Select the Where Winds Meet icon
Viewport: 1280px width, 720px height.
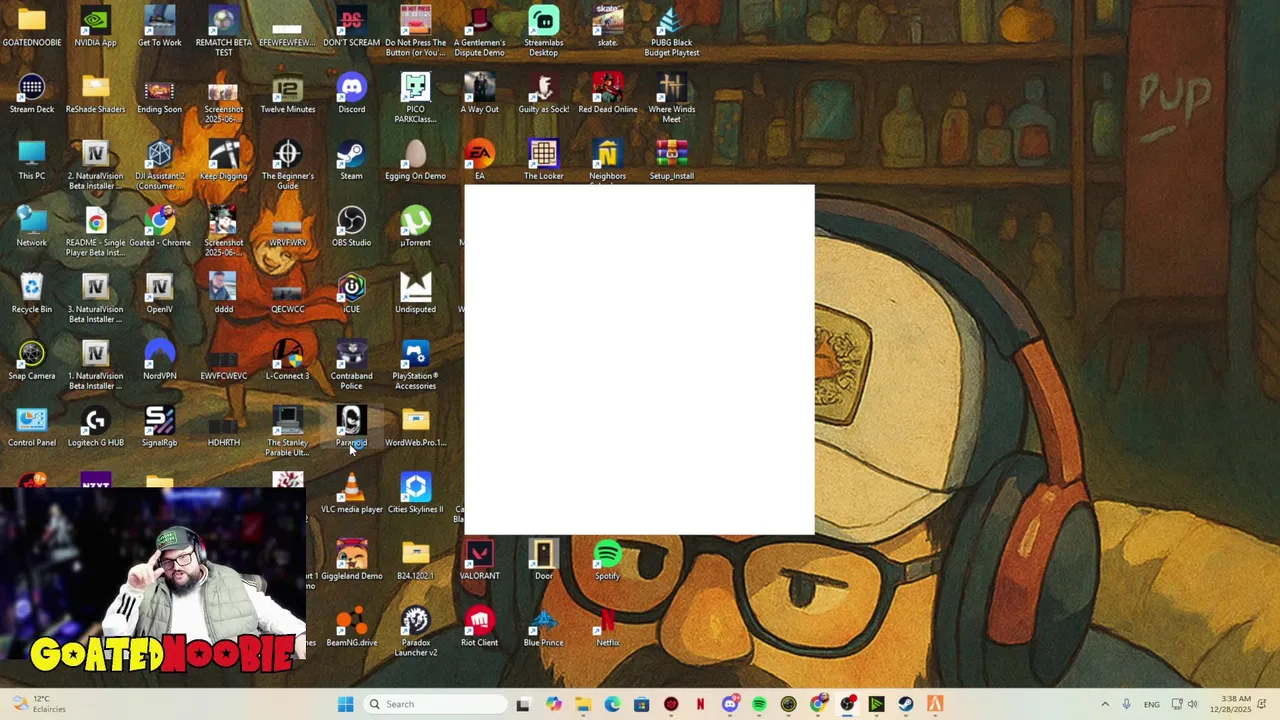tap(671, 98)
